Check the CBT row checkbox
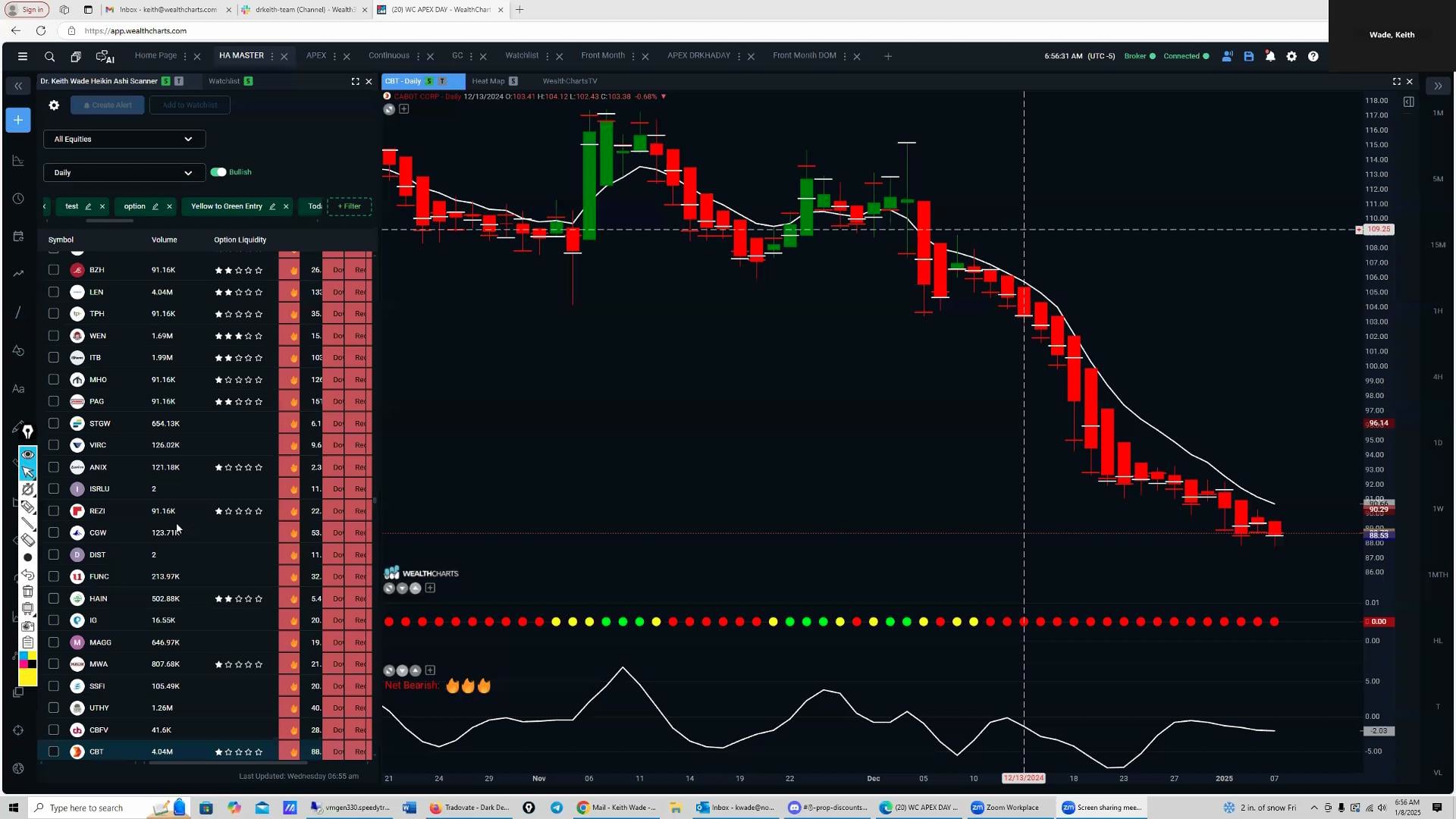 pos(53,752)
